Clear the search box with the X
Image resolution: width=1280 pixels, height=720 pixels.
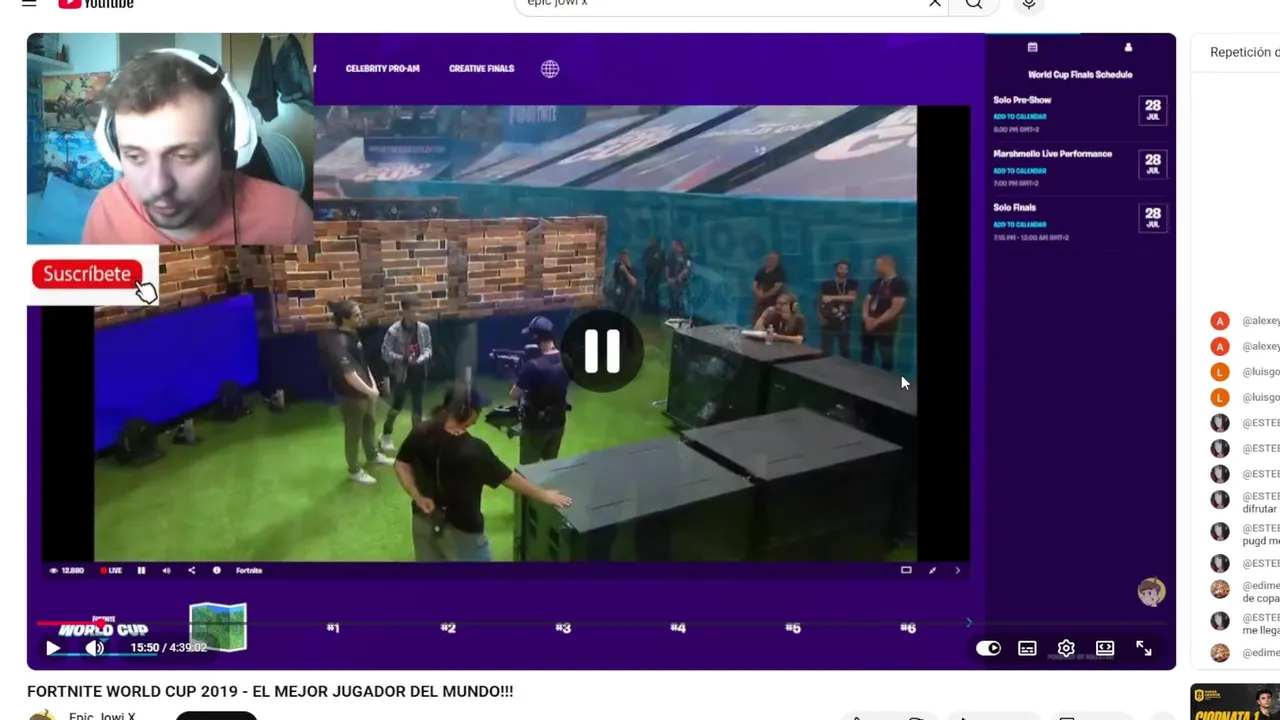[935, 4]
